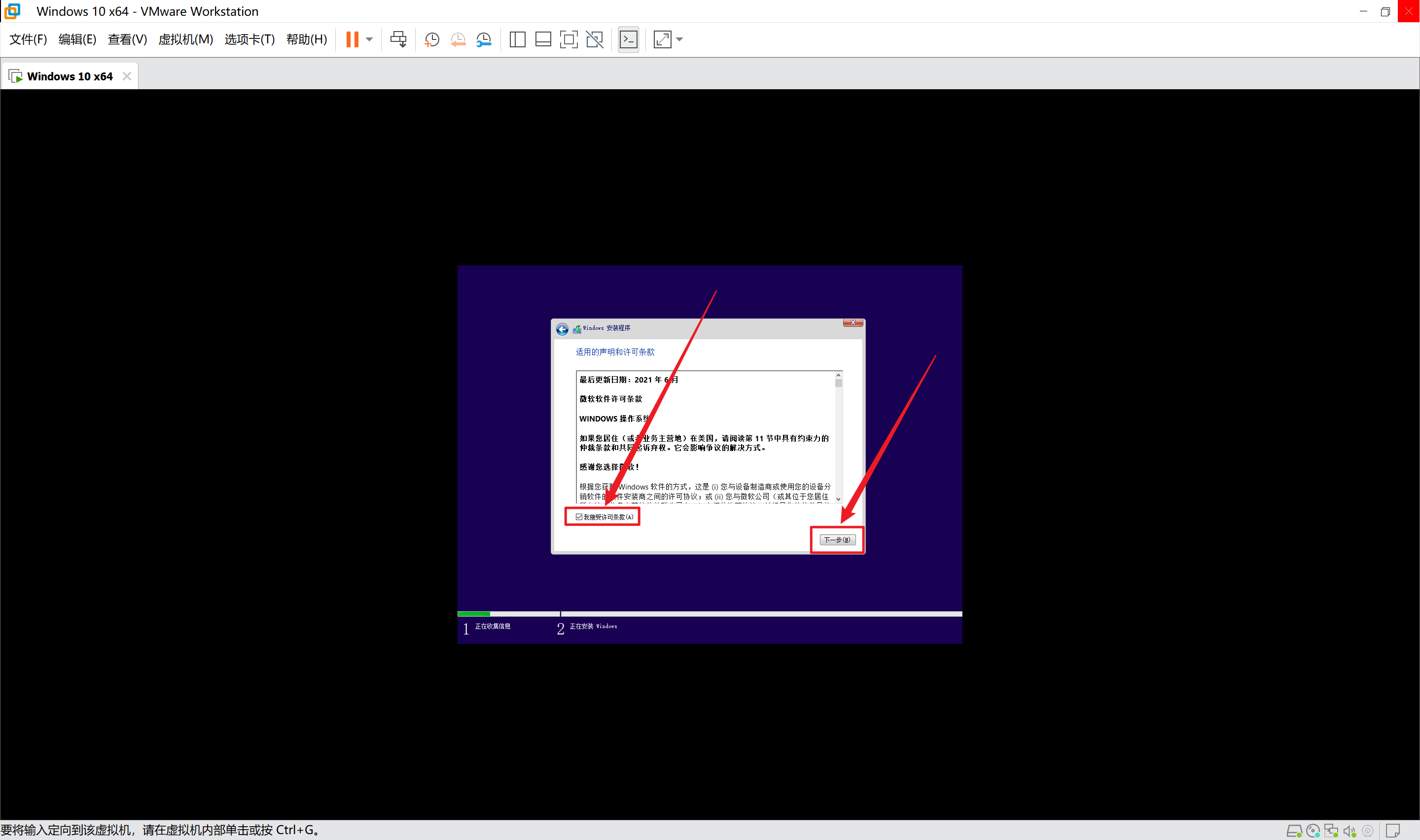Expand the power options dropdown arrow
The height and width of the screenshot is (840, 1420).
coord(369,39)
